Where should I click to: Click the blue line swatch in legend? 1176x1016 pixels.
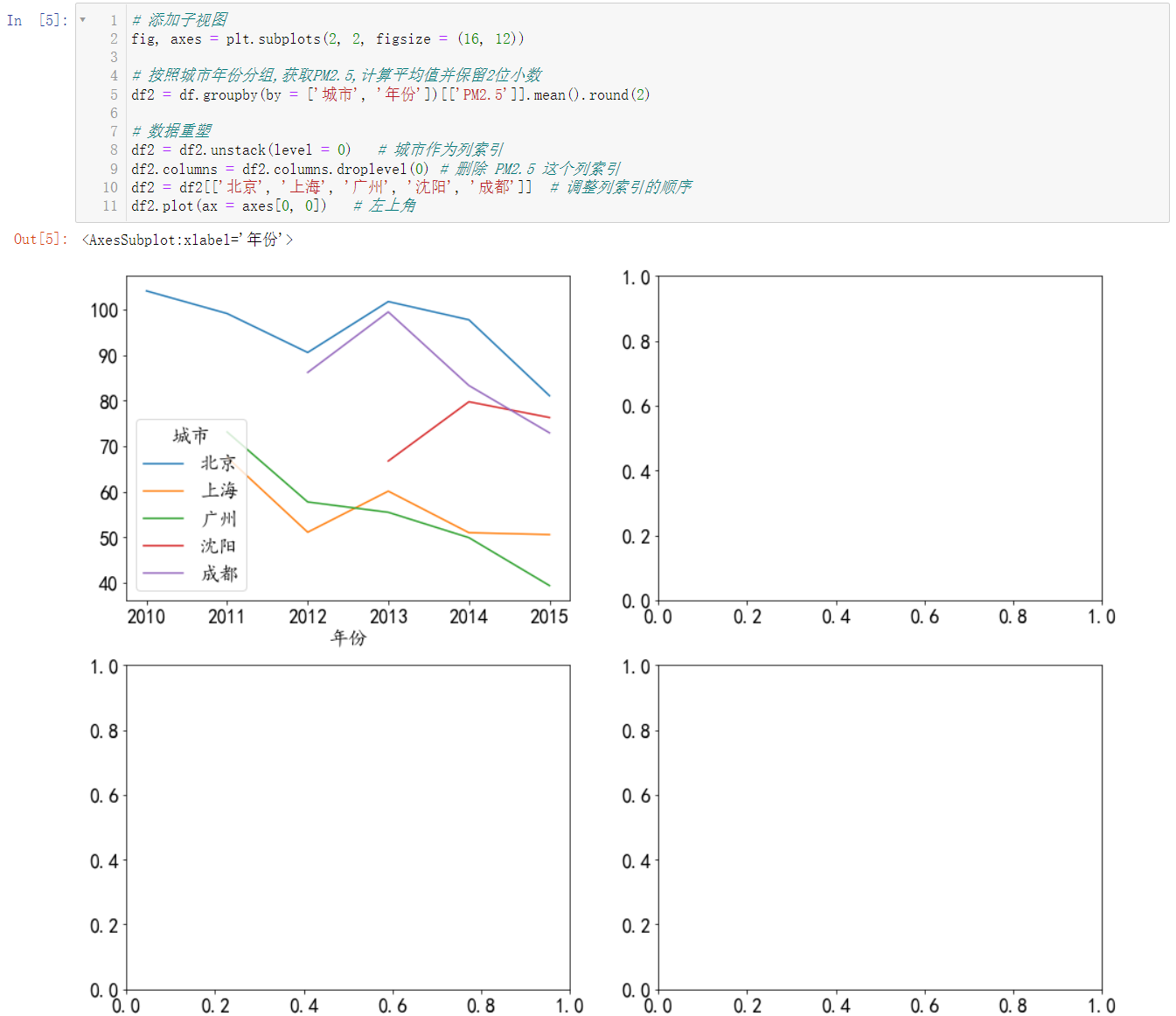164,463
